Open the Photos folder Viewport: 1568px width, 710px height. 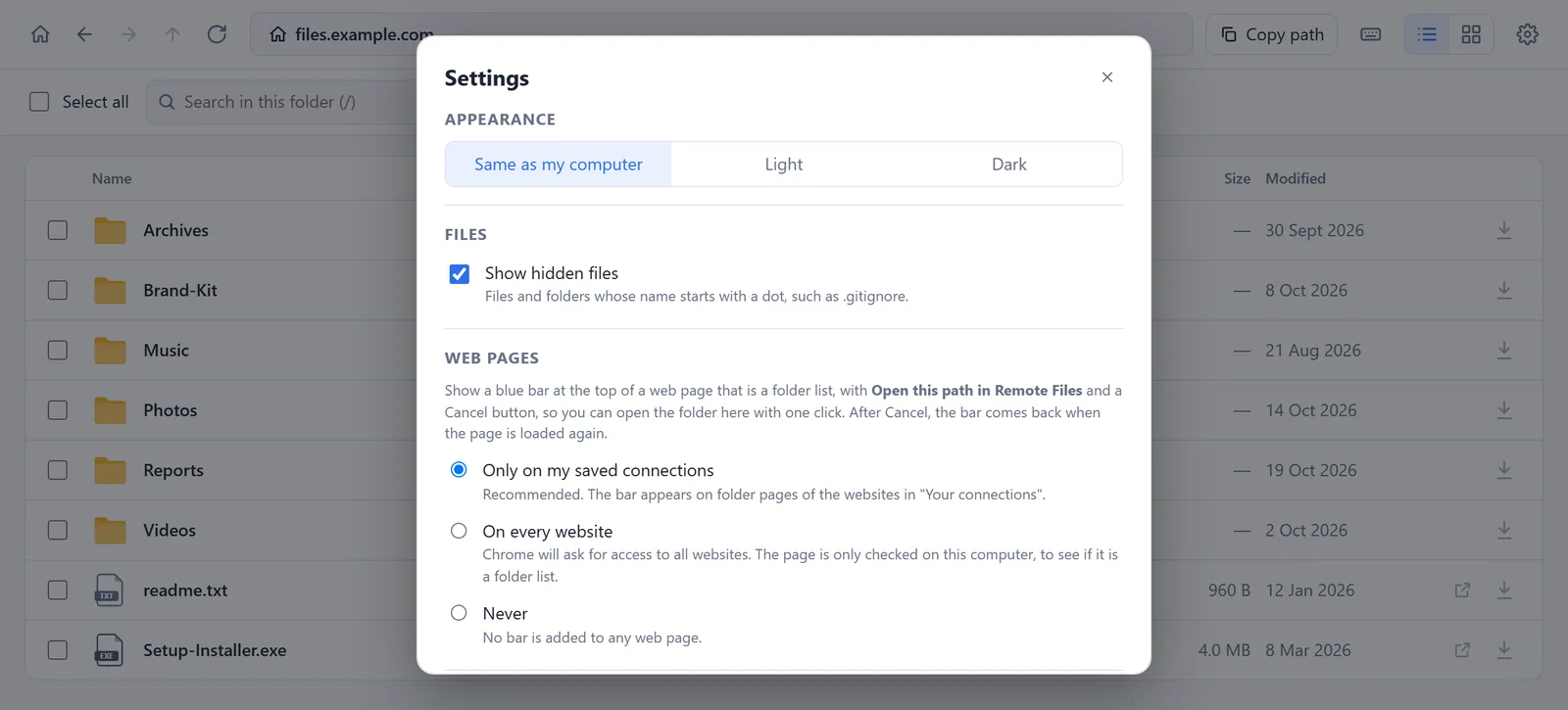[171, 410]
